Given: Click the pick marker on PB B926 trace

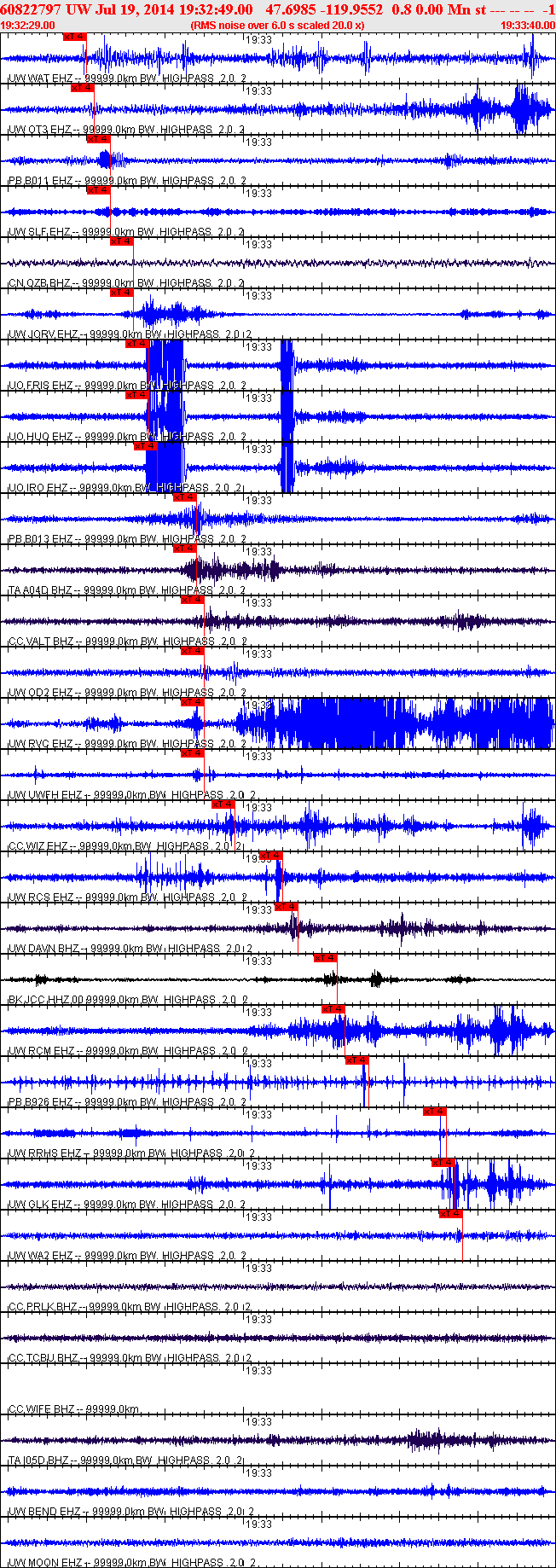Looking at the screenshot, I should coord(357,1060).
